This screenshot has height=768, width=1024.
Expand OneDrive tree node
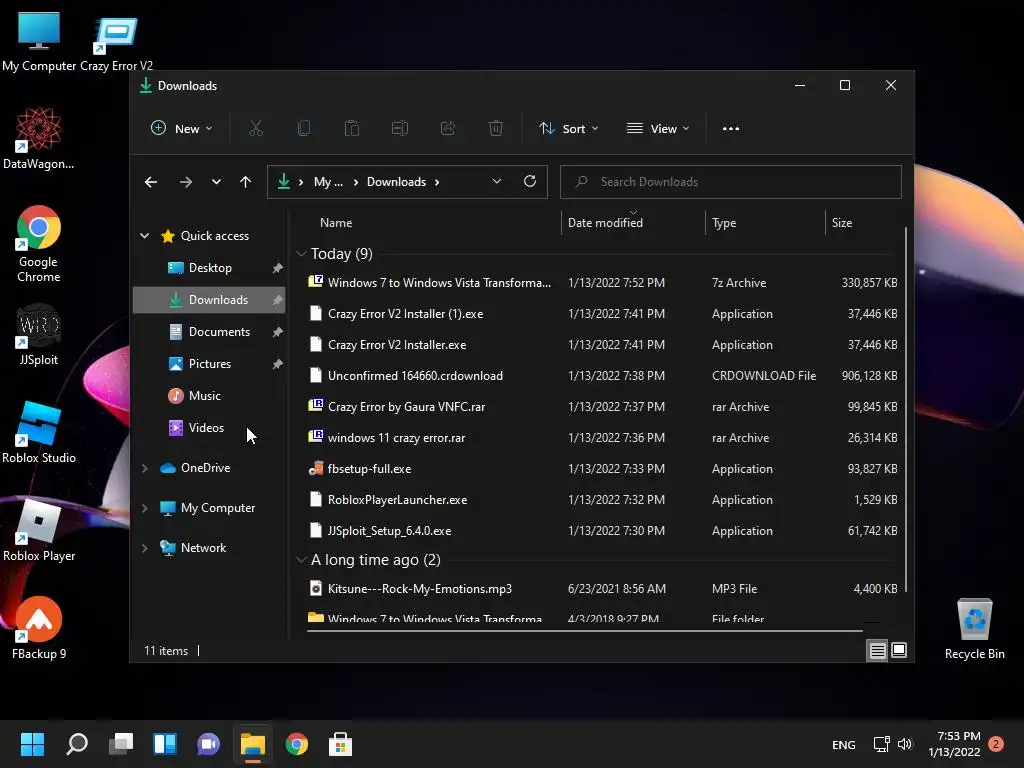pos(144,468)
